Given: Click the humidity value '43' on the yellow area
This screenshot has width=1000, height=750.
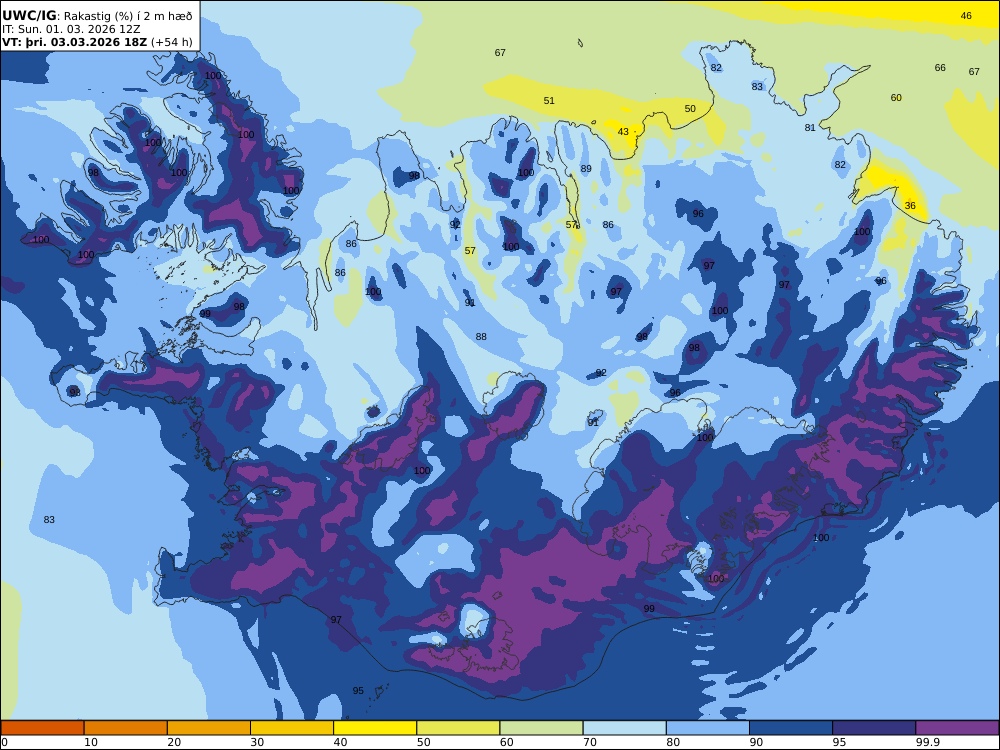Looking at the screenshot, I should point(623,131).
